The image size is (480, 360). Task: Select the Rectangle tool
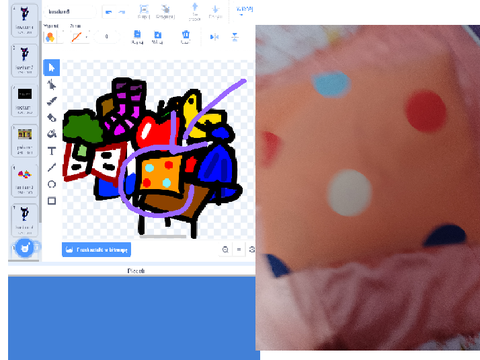(51, 201)
